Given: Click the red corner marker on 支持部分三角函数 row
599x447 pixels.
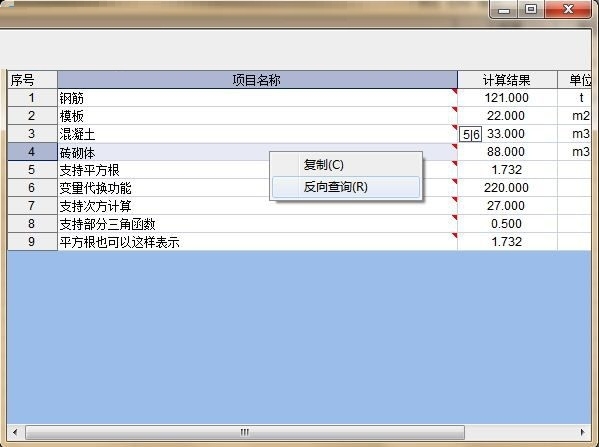Looking at the screenshot, I should 454,217.
